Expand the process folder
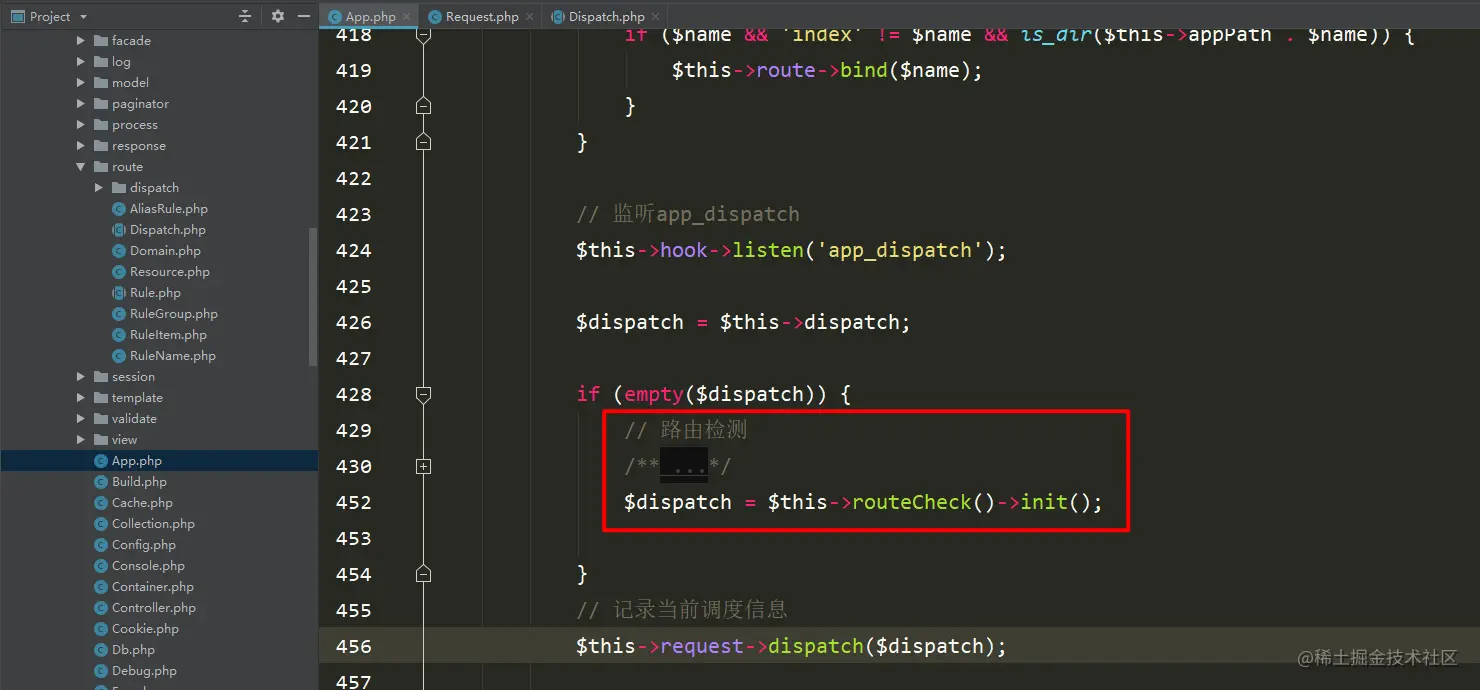 point(81,125)
